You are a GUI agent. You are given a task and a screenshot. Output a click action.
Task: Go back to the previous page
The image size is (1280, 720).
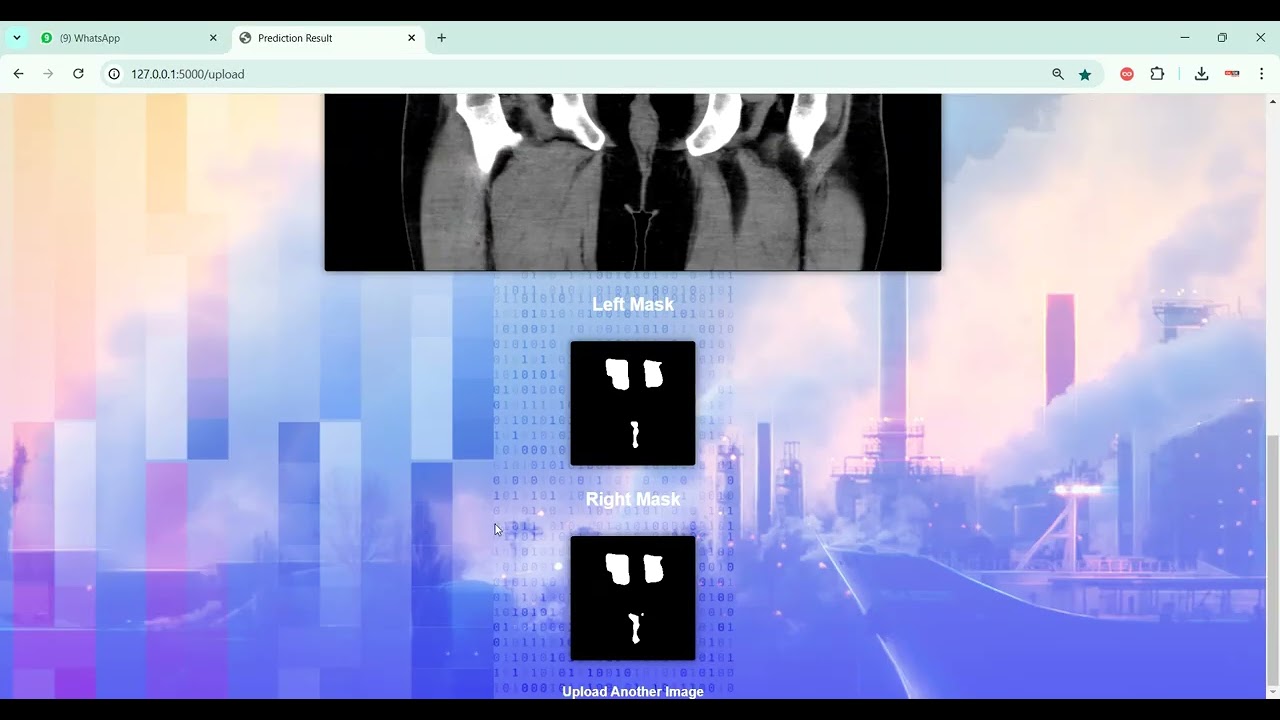tap(18, 74)
